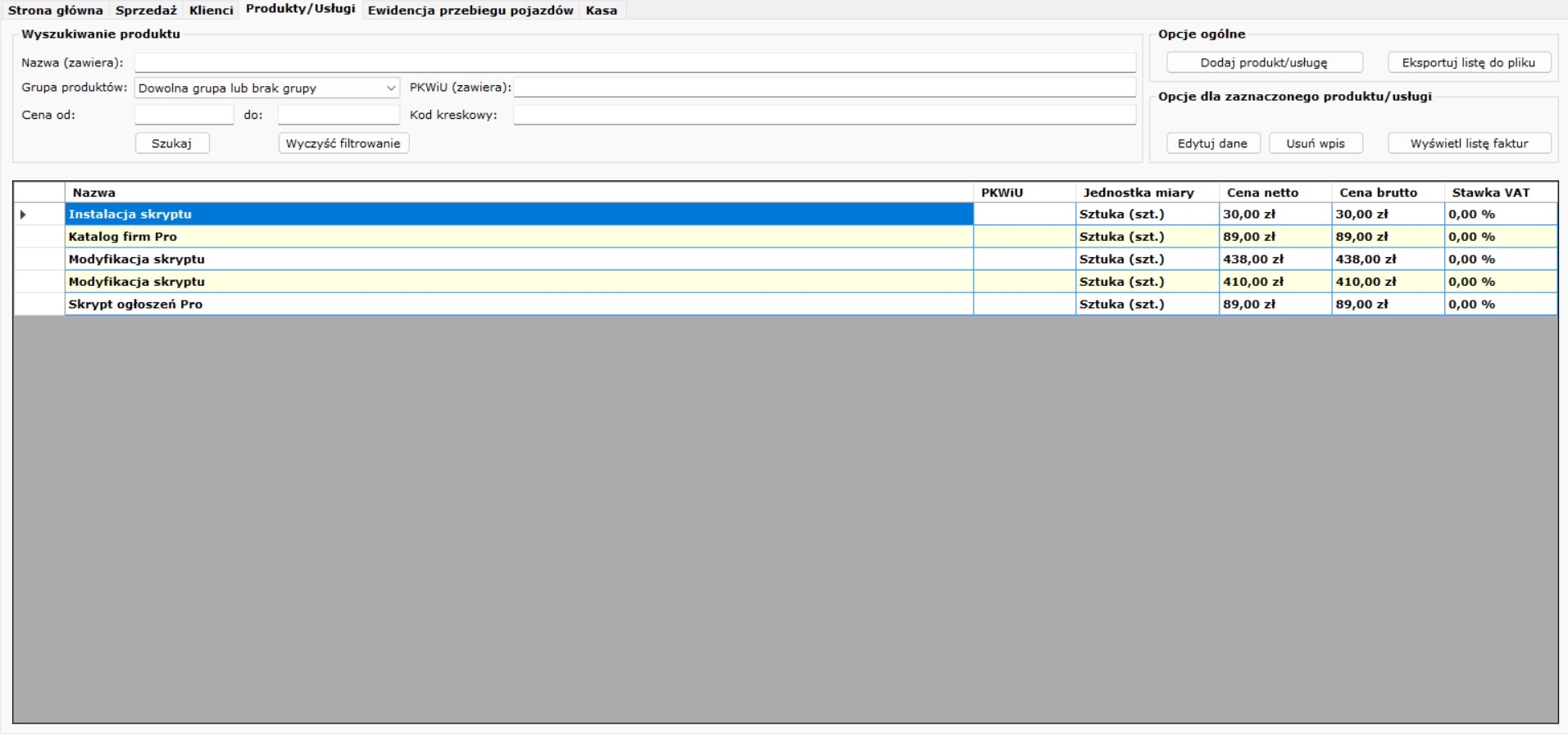Click the Kod kreskowy input field

click(824, 116)
